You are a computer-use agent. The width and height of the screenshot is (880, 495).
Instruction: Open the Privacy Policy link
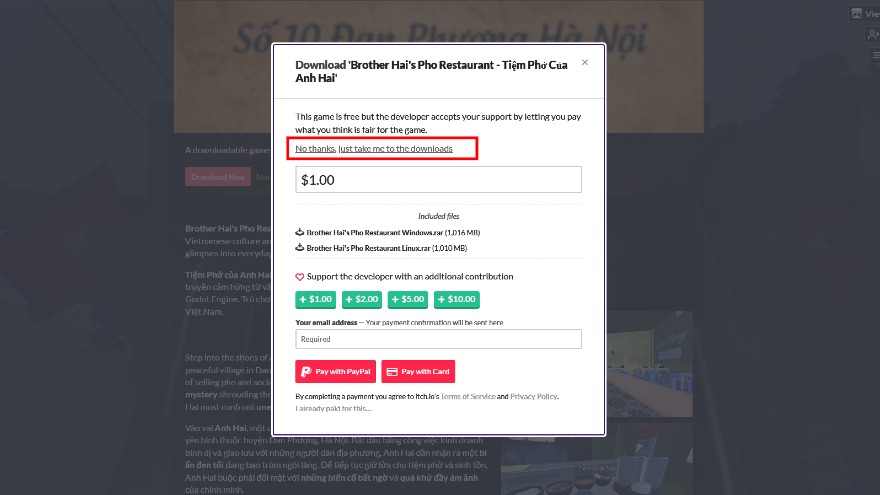tap(534, 397)
